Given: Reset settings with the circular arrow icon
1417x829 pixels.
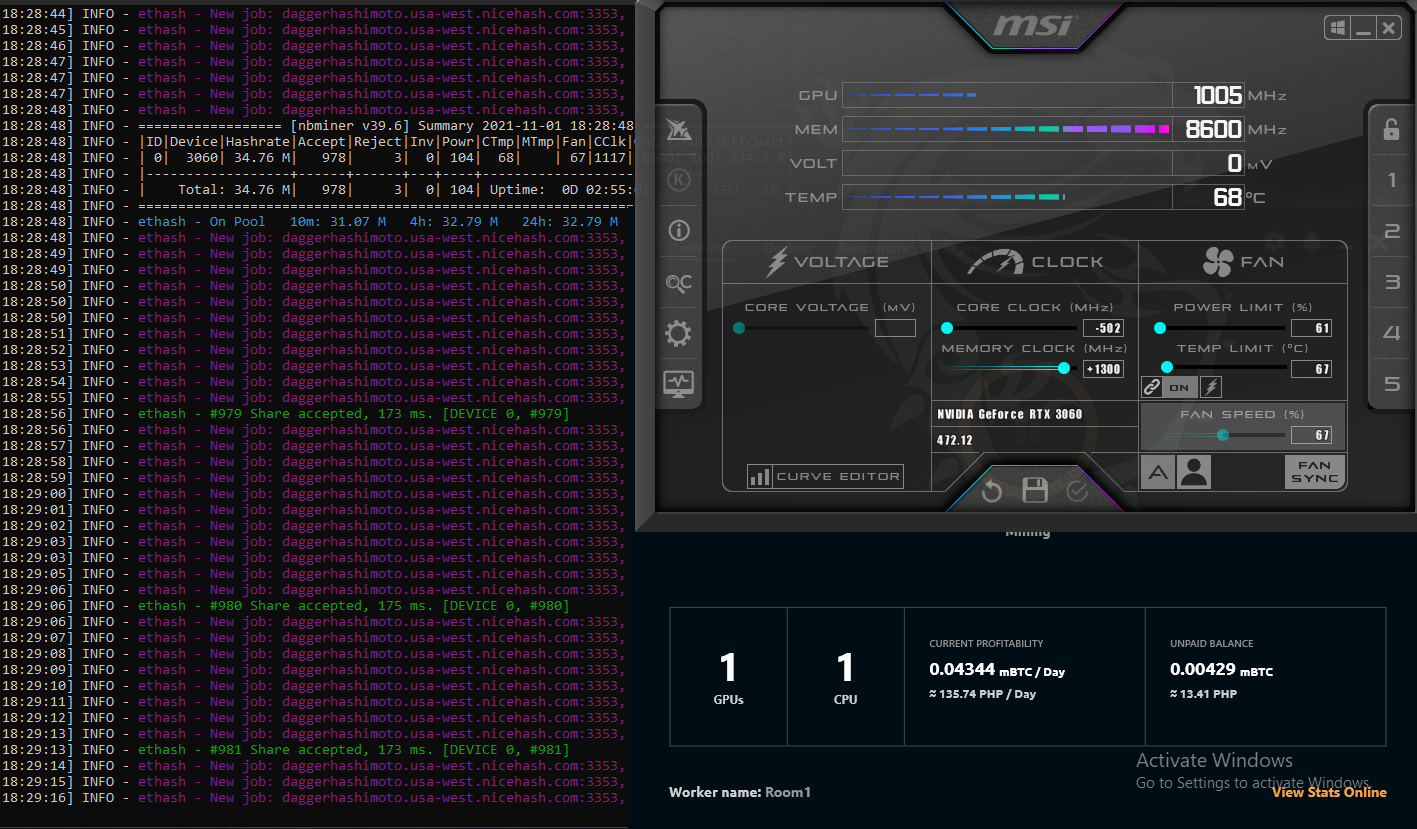Looking at the screenshot, I should point(992,491).
